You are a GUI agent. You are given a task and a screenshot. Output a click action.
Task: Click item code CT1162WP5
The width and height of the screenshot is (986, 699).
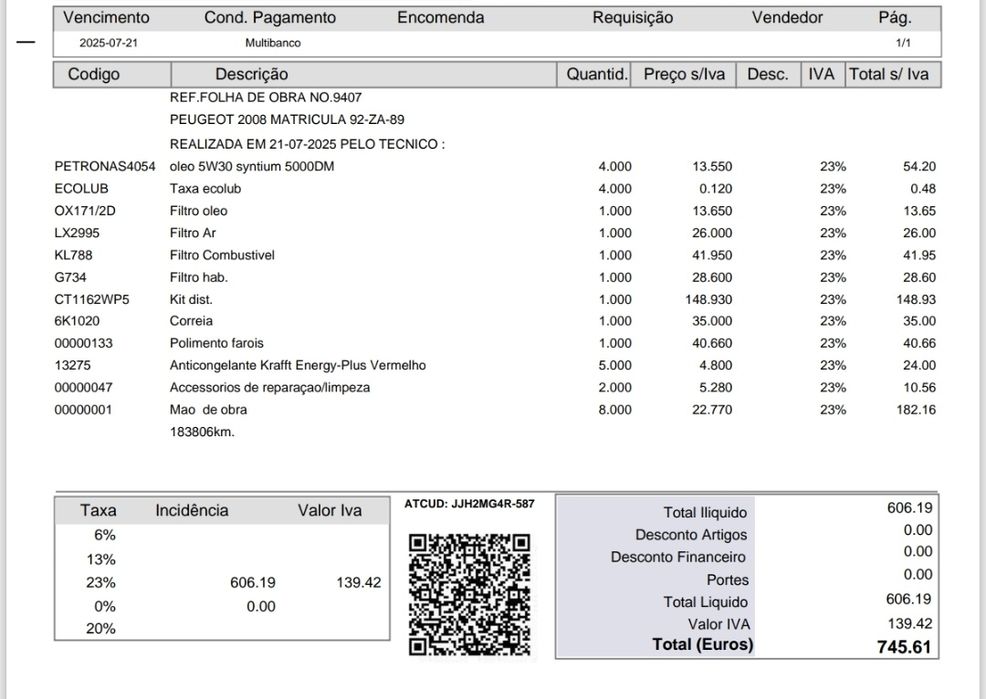click(x=92, y=299)
